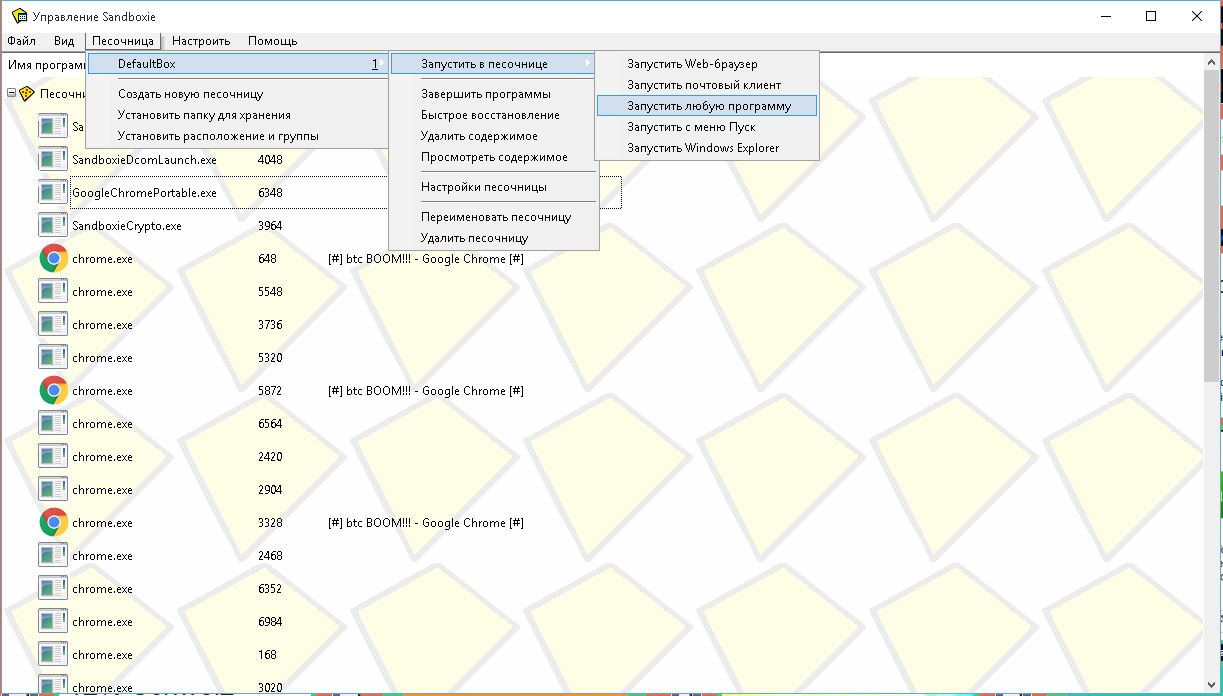Choose 'Запустить Web-браузер' from submenu
Image resolution: width=1223 pixels, height=696 pixels.
pyautogui.click(x=692, y=64)
